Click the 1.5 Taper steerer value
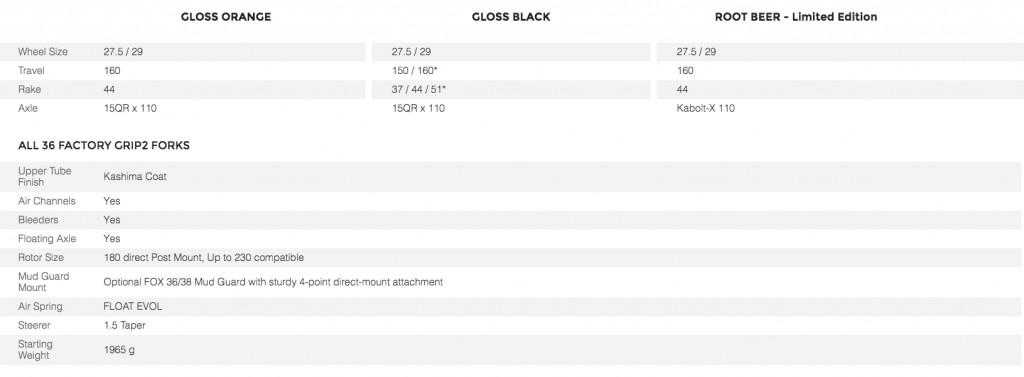 (124, 325)
